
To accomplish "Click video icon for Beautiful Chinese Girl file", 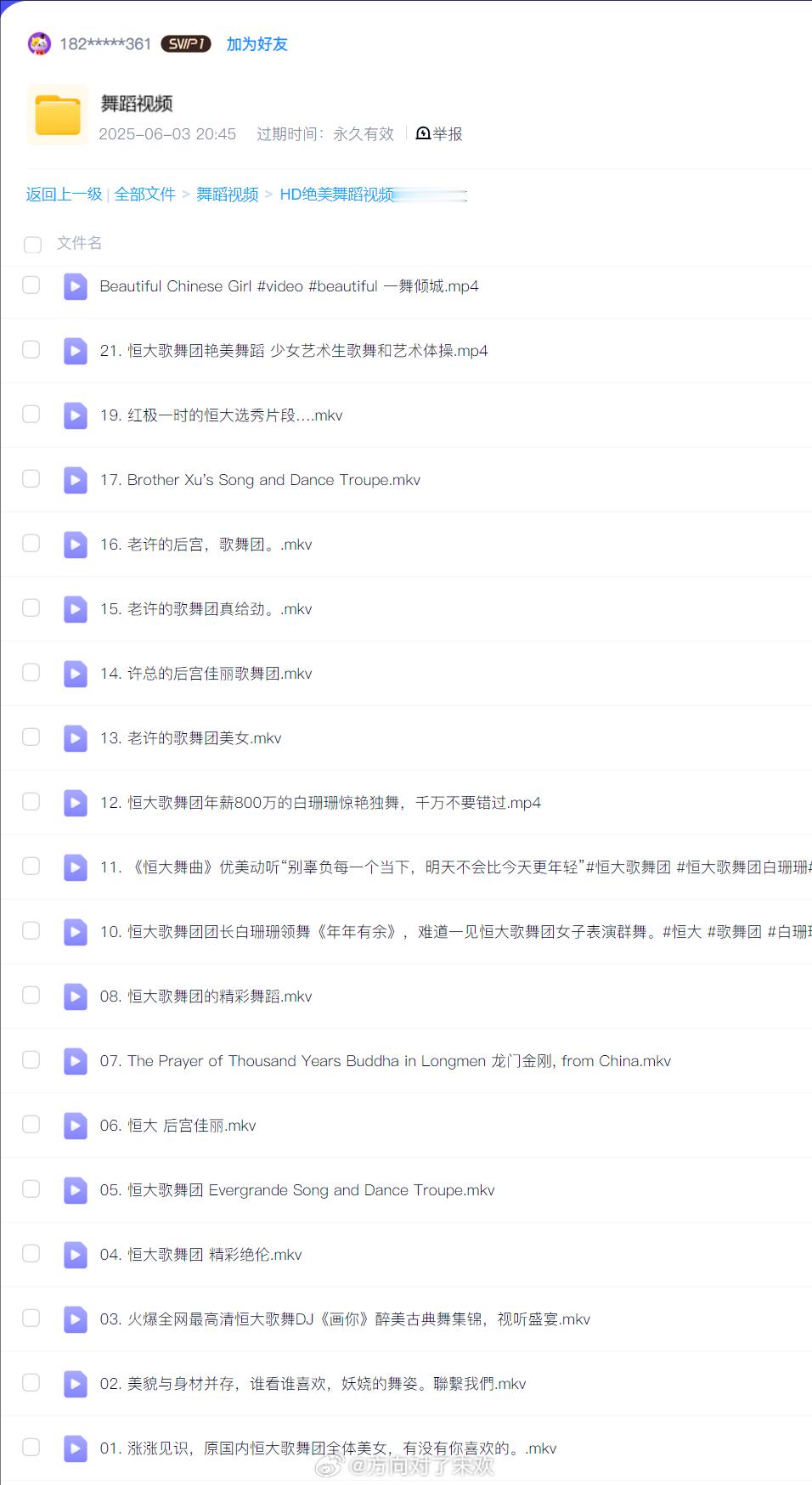I will (76, 286).
